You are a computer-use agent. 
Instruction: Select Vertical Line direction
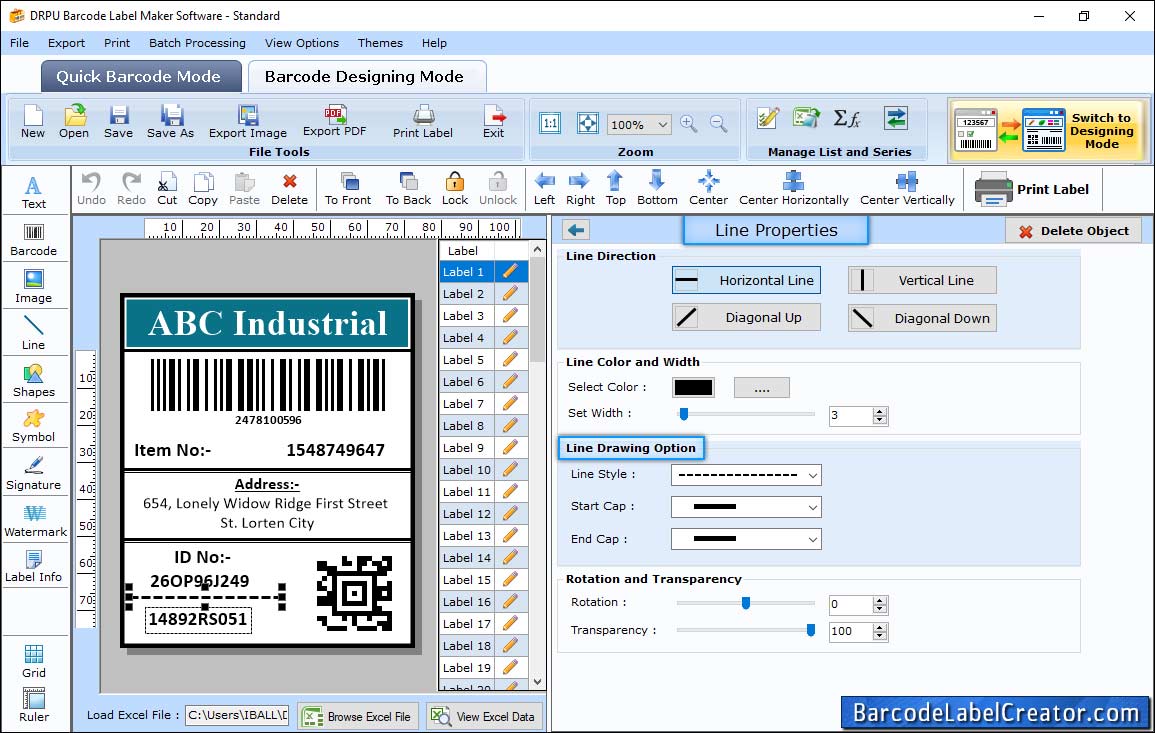(x=922, y=280)
